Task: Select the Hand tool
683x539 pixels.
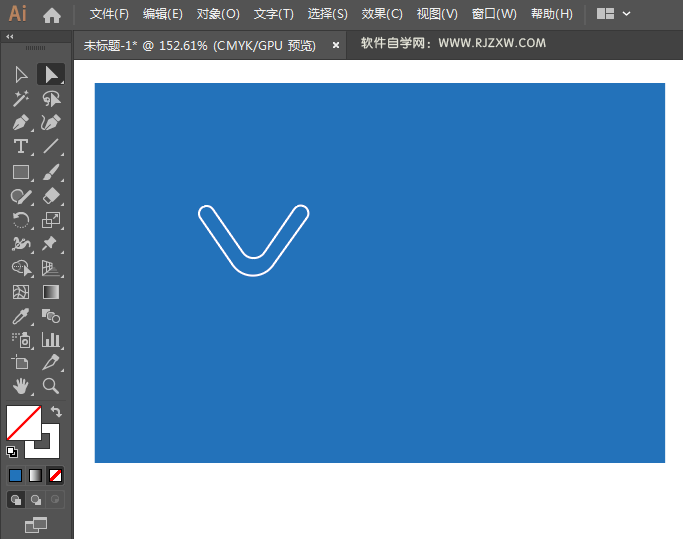Action: tap(21, 386)
